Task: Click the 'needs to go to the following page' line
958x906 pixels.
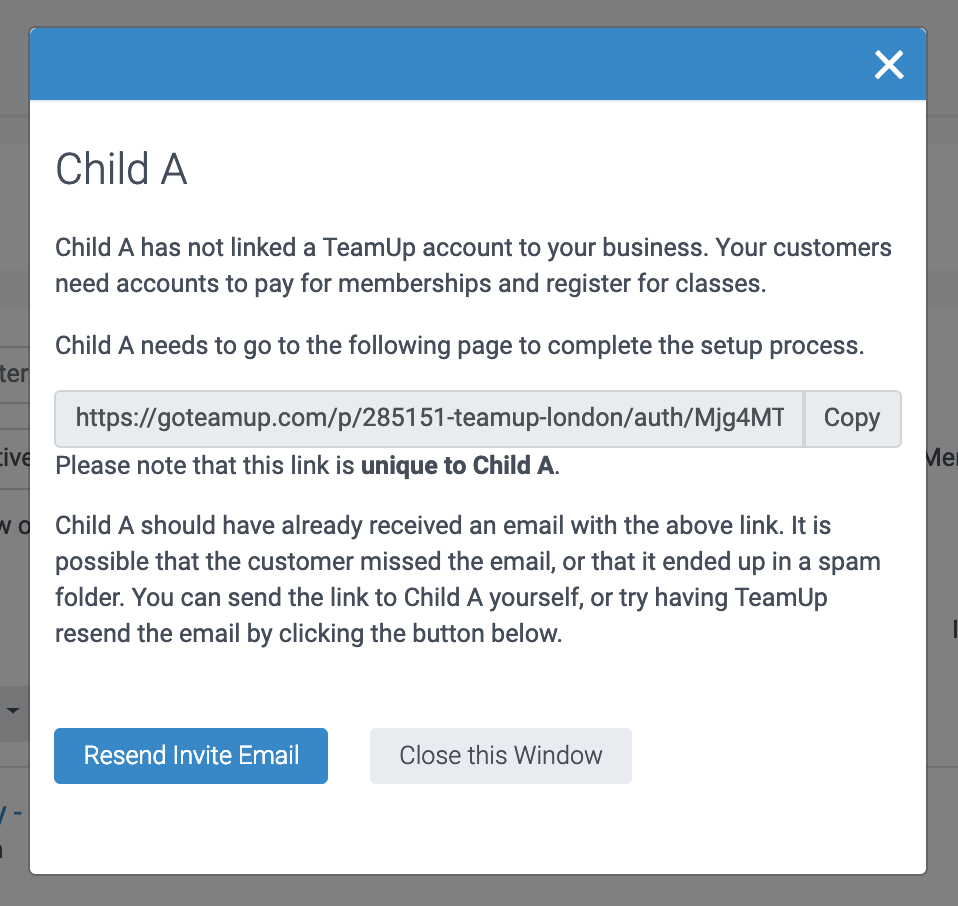Action: [x=459, y=346]
